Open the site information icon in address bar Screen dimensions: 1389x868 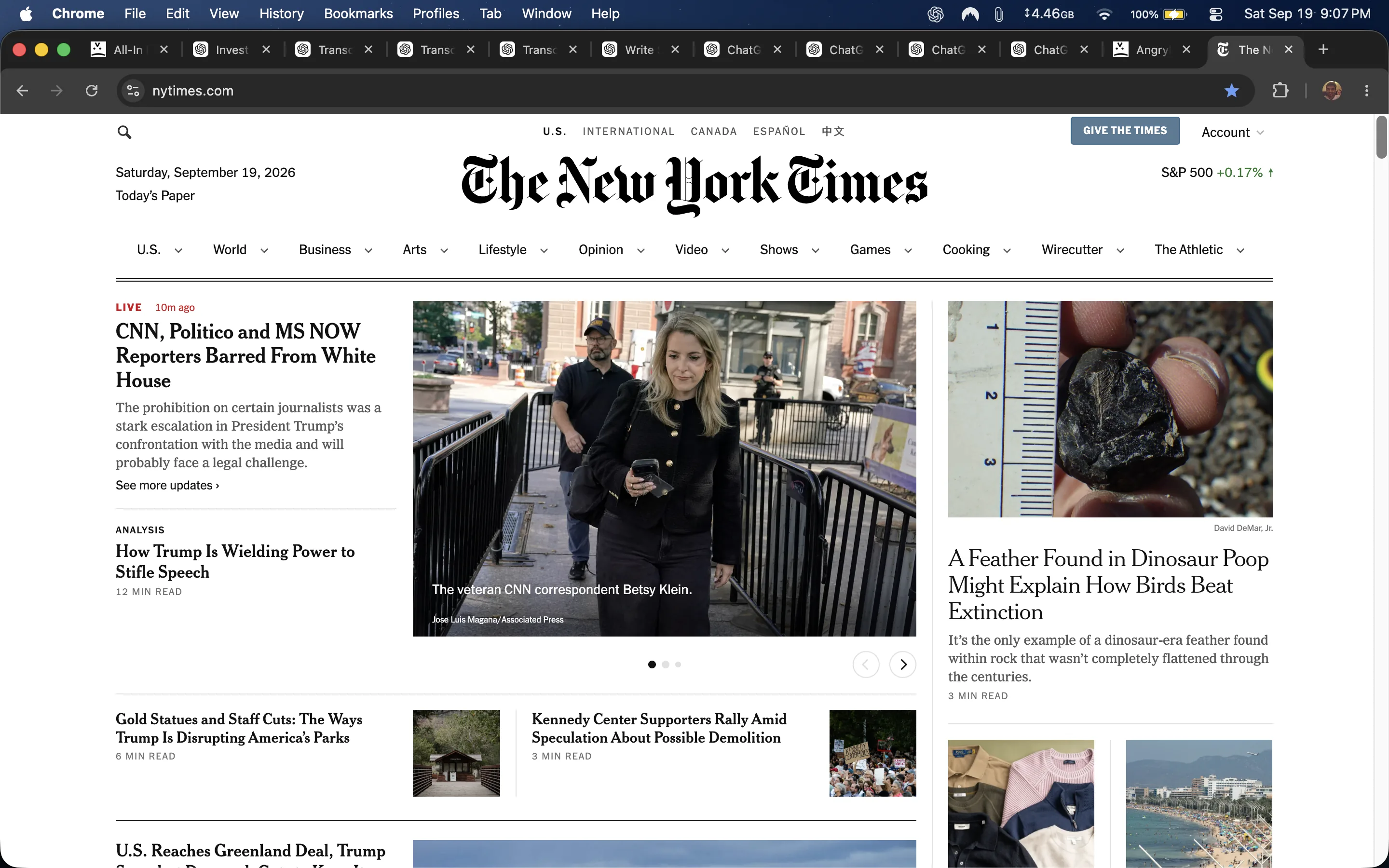(x=133, y=91)
